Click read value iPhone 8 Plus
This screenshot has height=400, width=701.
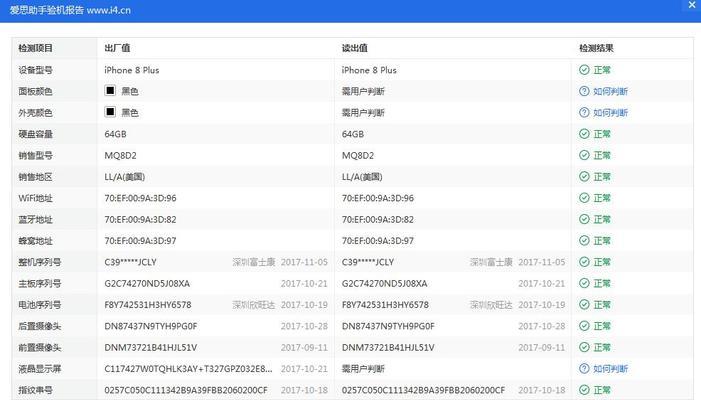point(369,70)
